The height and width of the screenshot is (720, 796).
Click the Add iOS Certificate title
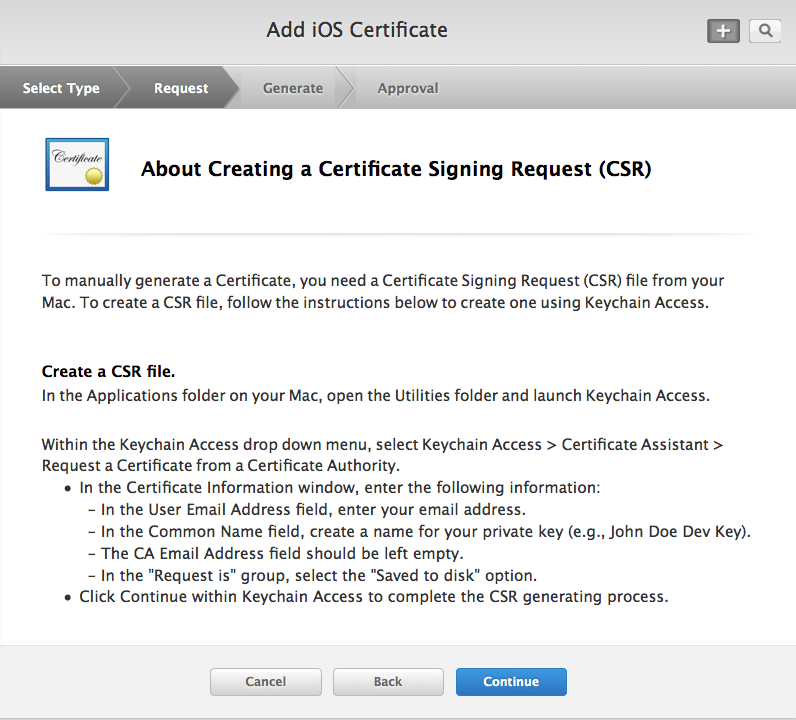[357, 30]
